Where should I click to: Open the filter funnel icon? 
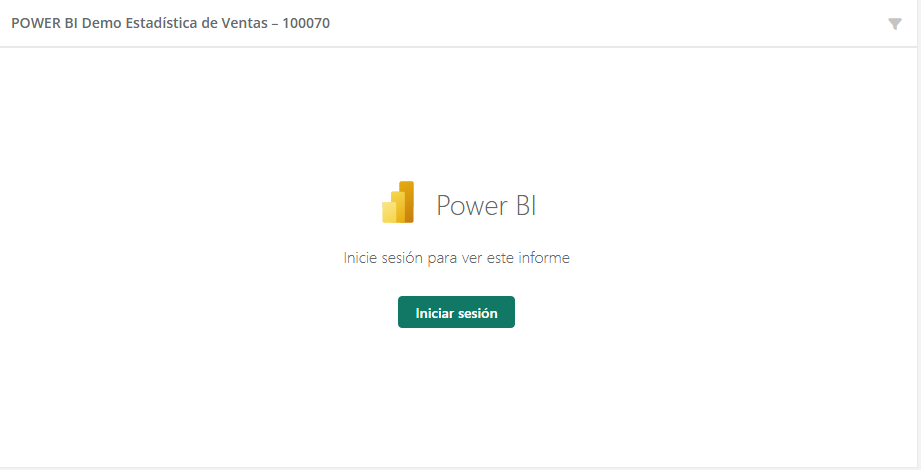[x=895, y=24]
